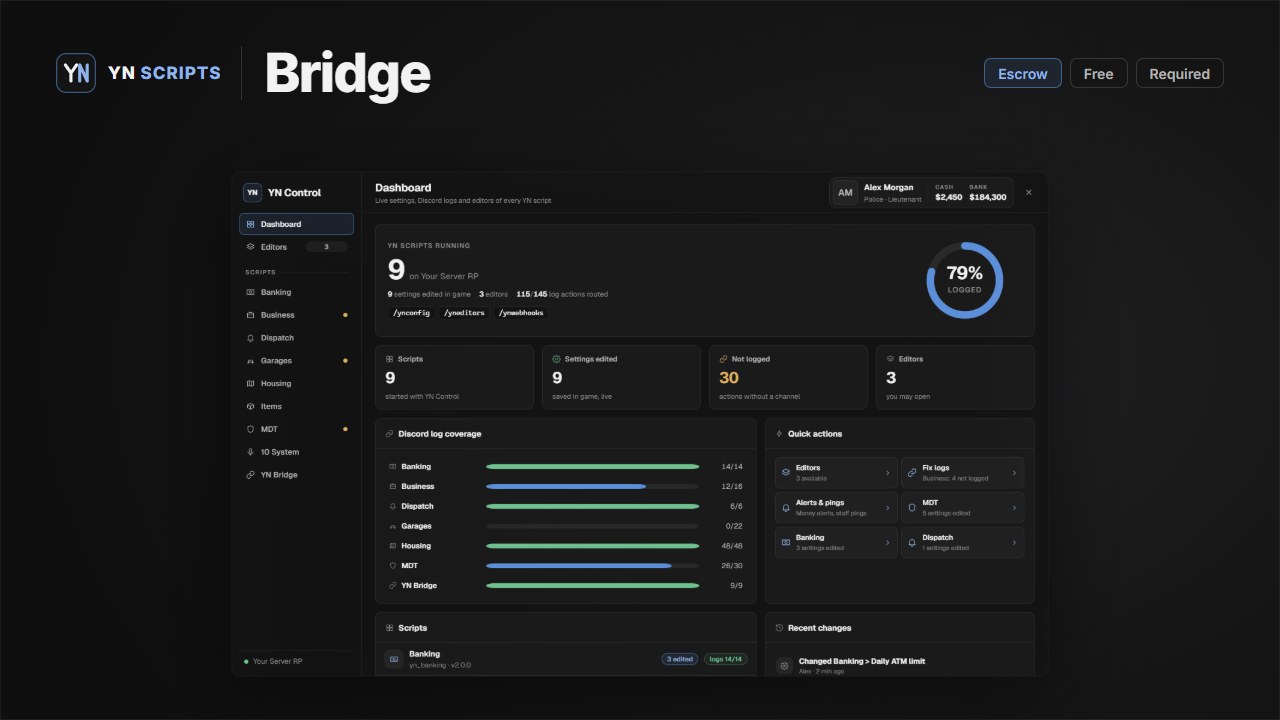This screenshot has width=1280, height=720.
Task: Select Garages in the scripts sidebar
Action: [x=296, y=361]
